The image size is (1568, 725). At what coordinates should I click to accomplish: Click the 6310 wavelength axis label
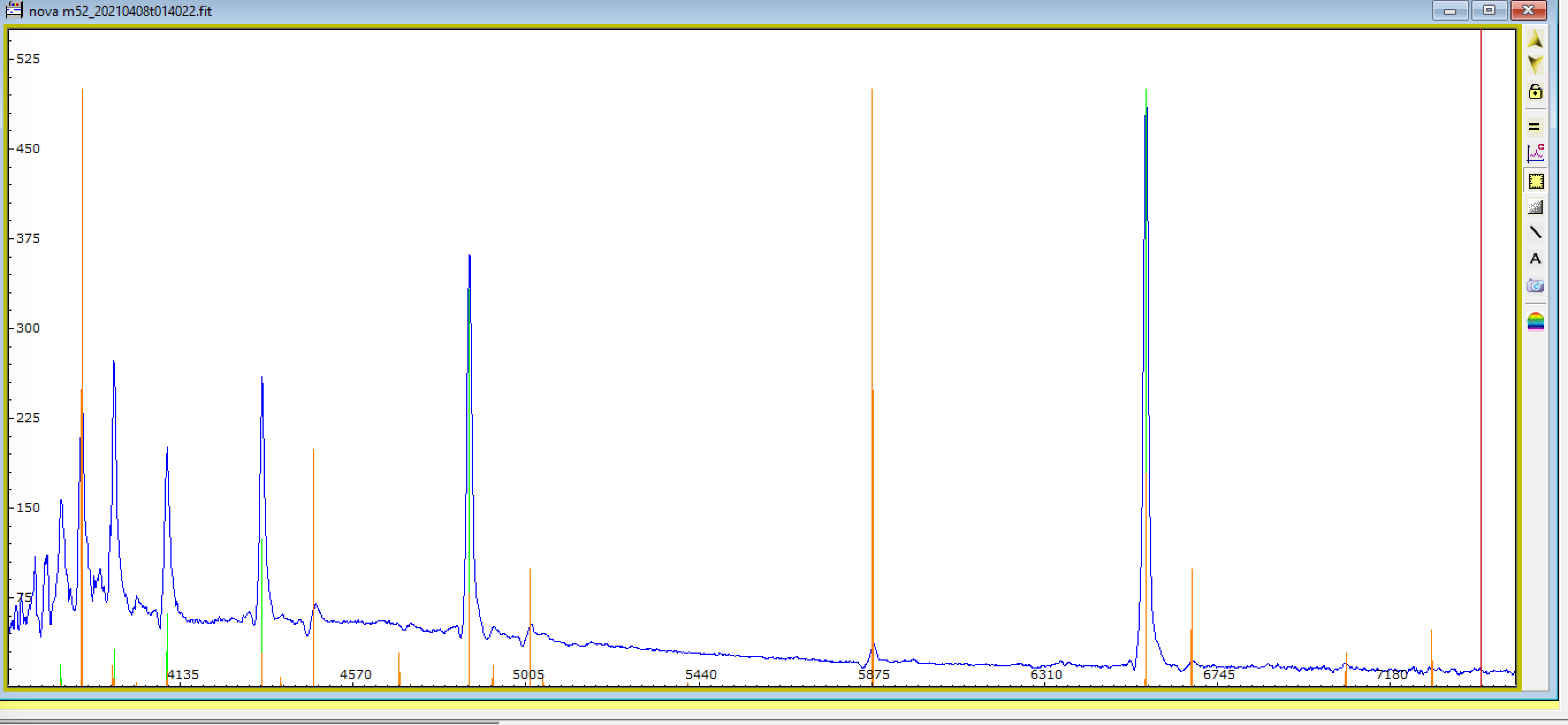point(1046,674)
